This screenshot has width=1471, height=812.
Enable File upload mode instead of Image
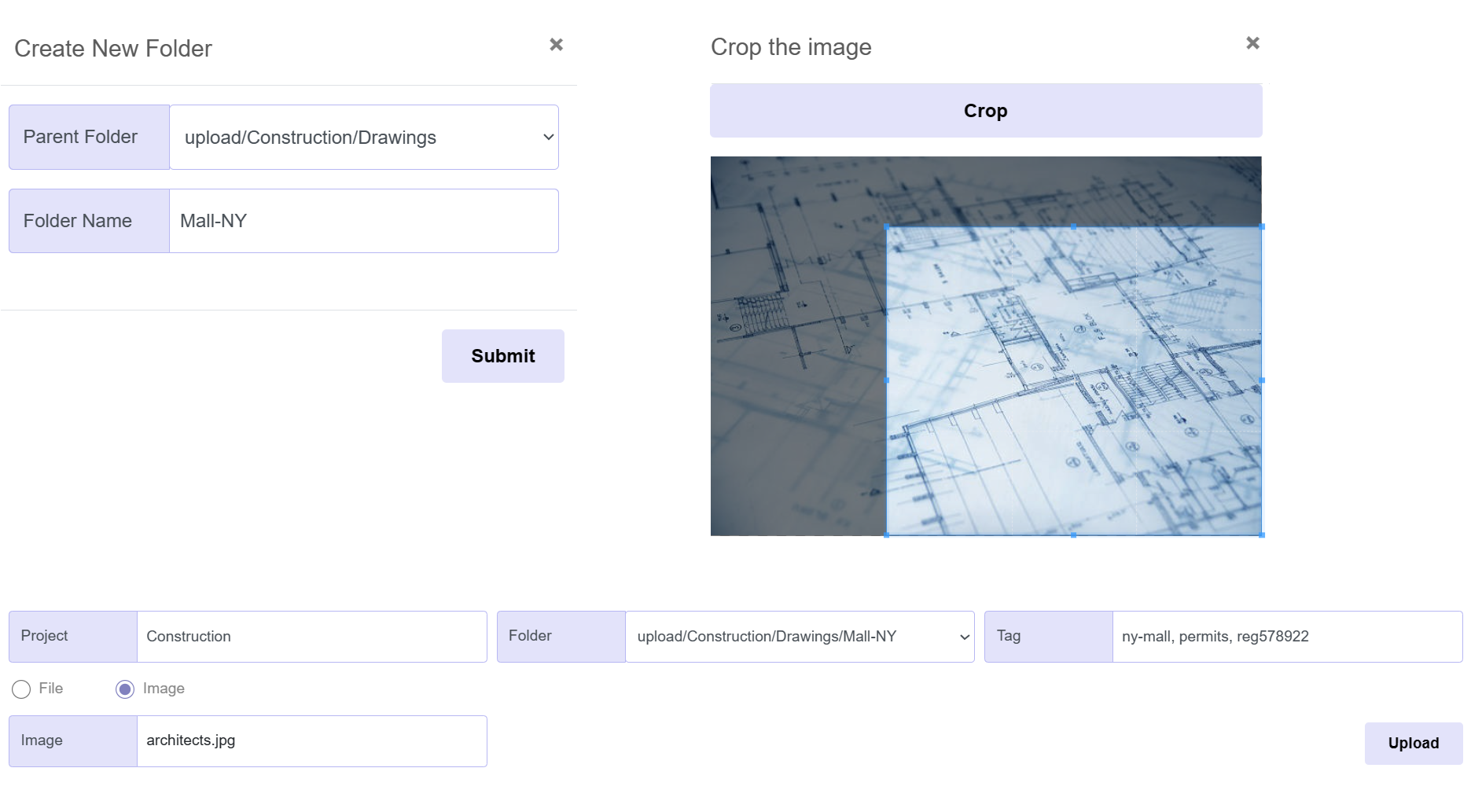pyautogui.click(x=21, y=689)
